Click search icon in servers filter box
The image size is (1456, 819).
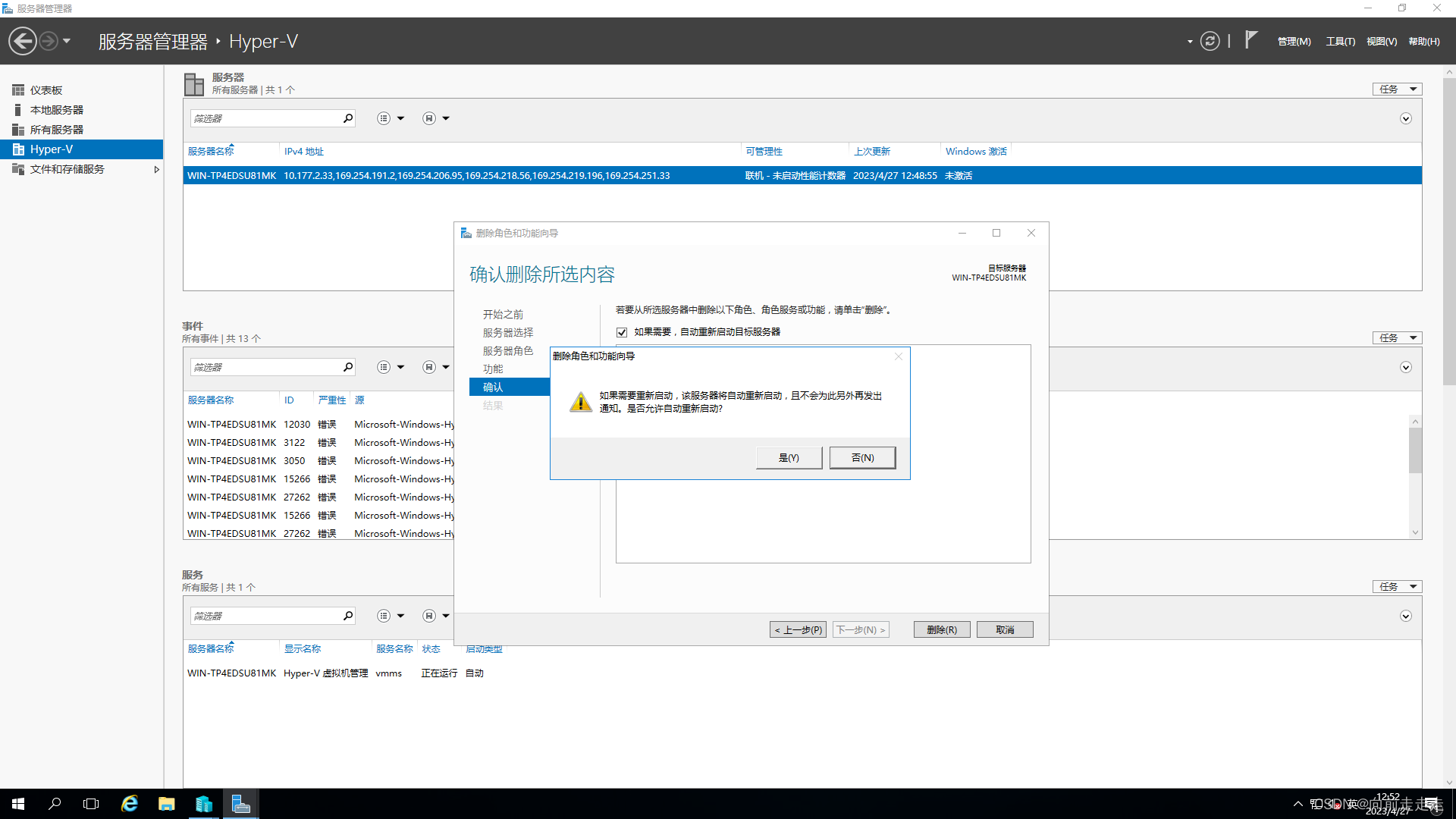[x=348, y=118]
